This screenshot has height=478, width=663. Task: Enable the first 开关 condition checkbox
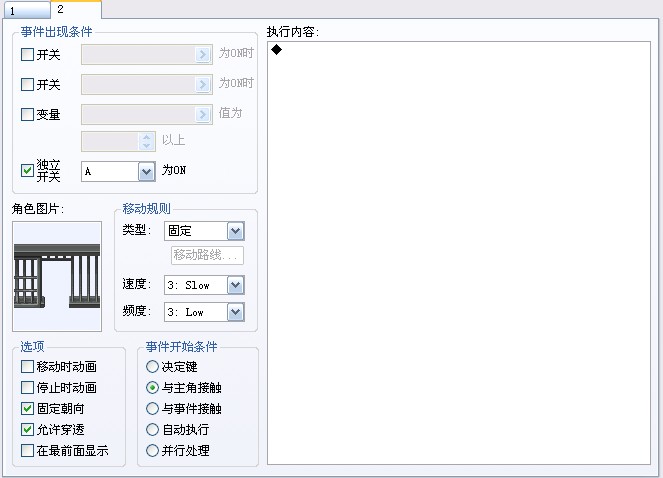coord(27,55)
